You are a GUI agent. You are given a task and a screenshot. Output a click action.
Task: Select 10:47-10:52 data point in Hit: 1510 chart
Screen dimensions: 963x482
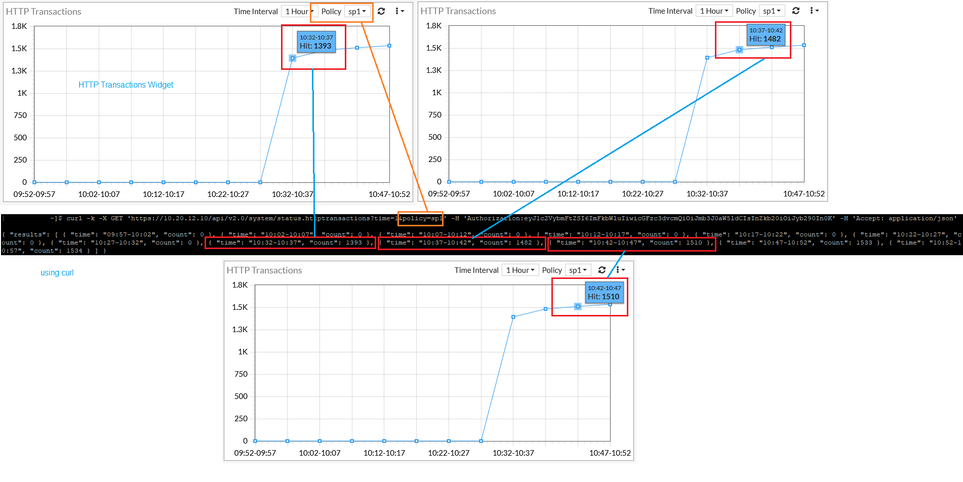pos(610,304)
